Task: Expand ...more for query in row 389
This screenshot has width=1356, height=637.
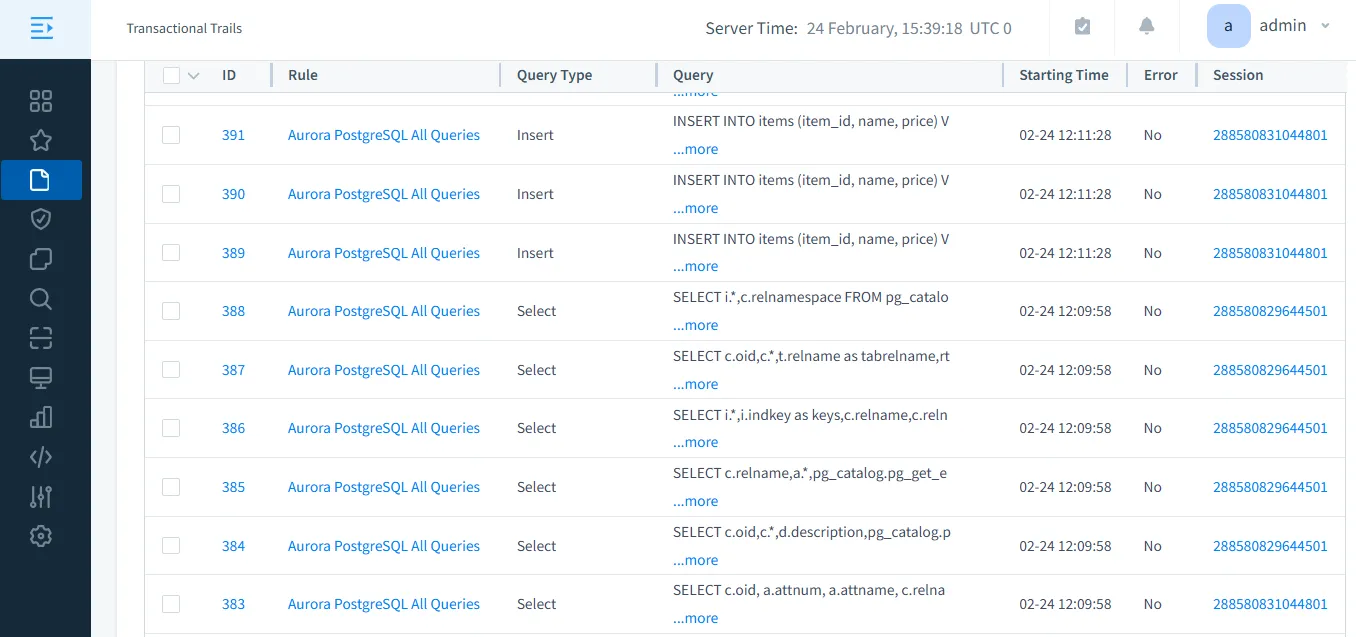Action: point(695,266)
